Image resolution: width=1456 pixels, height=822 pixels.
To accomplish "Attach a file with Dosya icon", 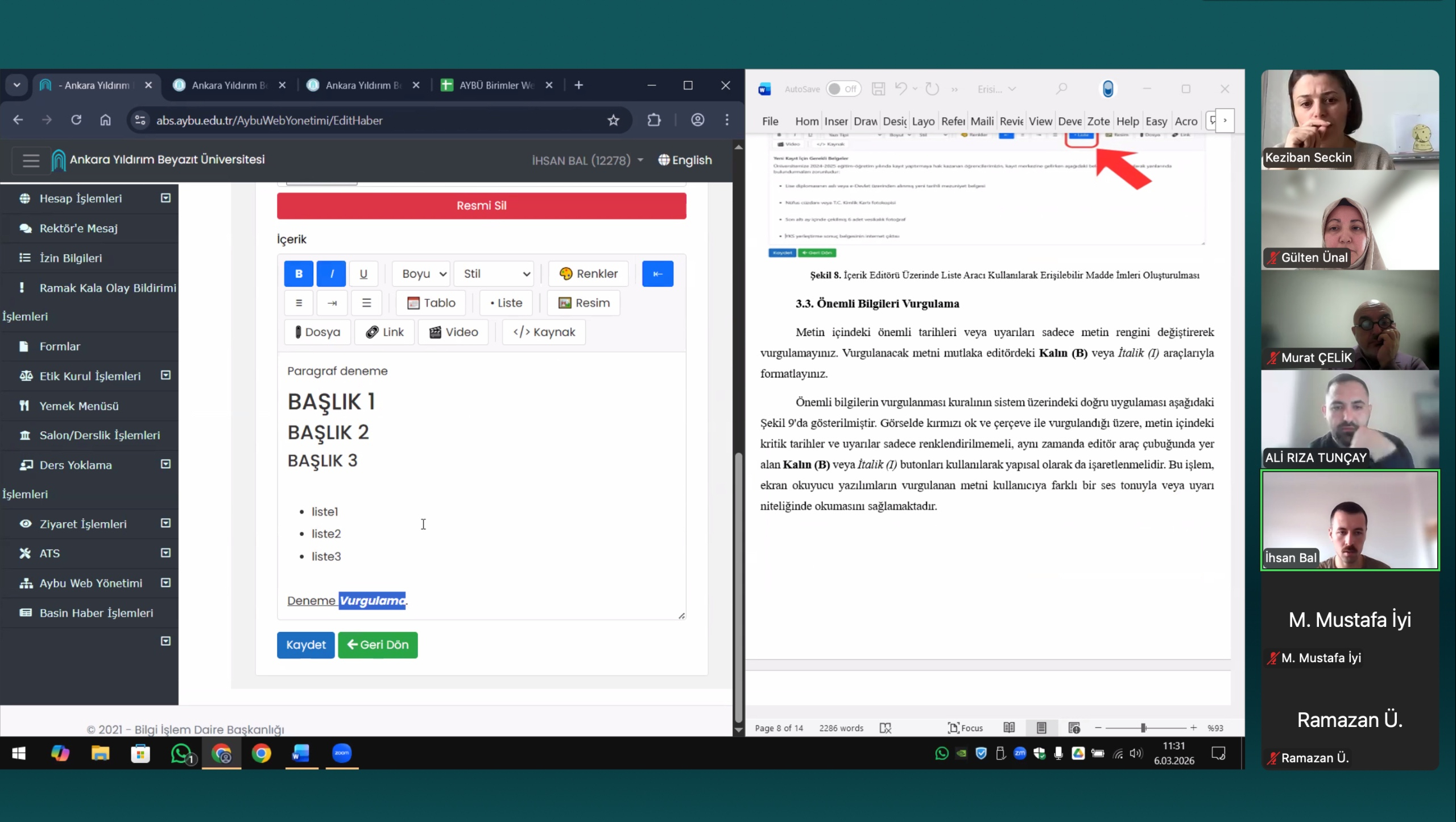I will pos(317,332).
